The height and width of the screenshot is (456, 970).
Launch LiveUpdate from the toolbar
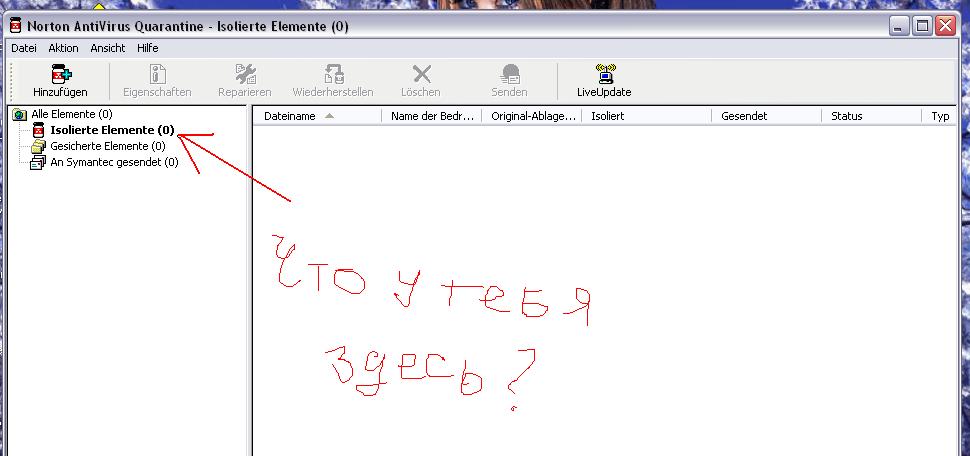pyautogui.click(x=604, y=80)
